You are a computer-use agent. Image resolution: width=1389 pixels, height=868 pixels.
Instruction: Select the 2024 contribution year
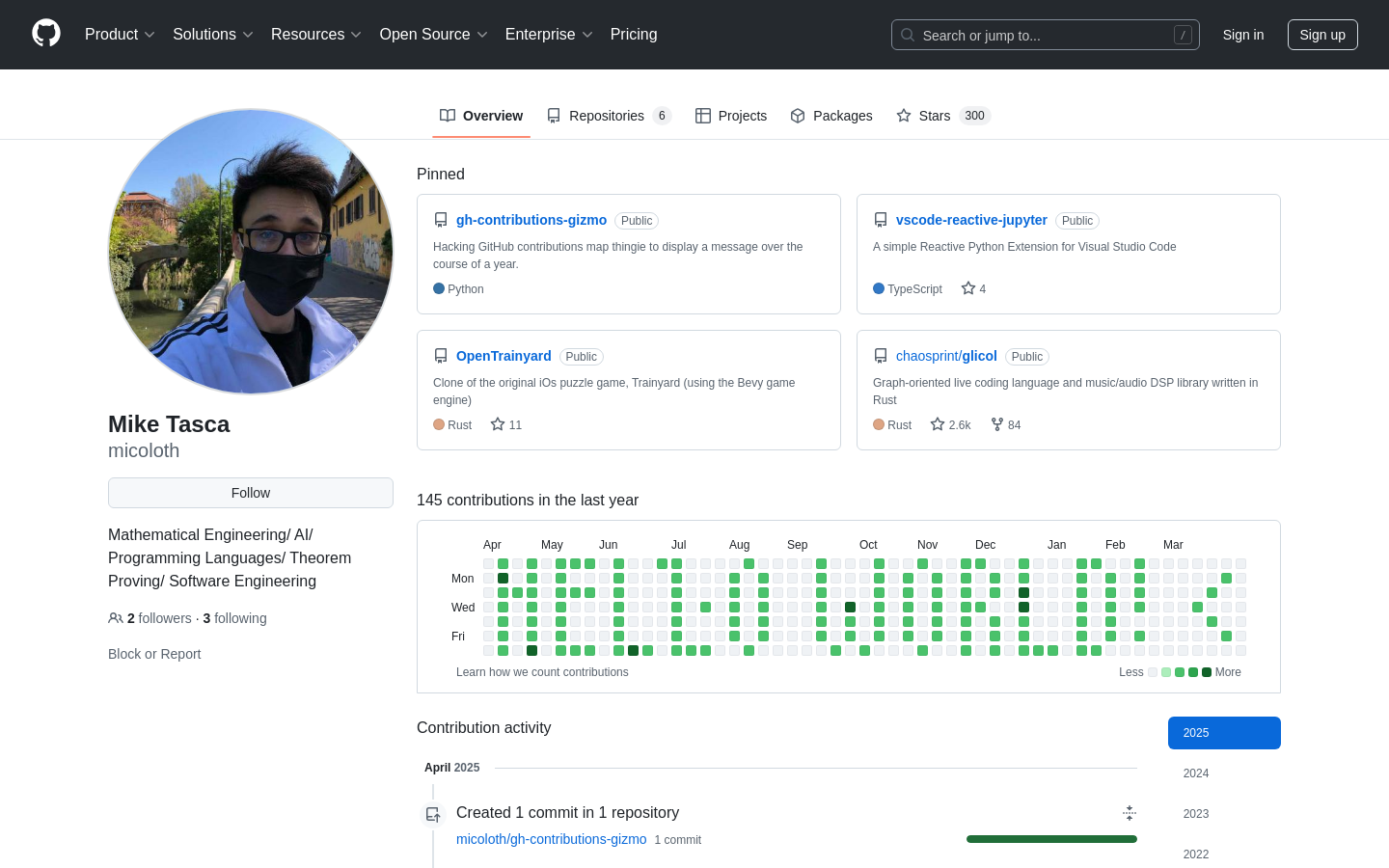tap(1224, 773)
